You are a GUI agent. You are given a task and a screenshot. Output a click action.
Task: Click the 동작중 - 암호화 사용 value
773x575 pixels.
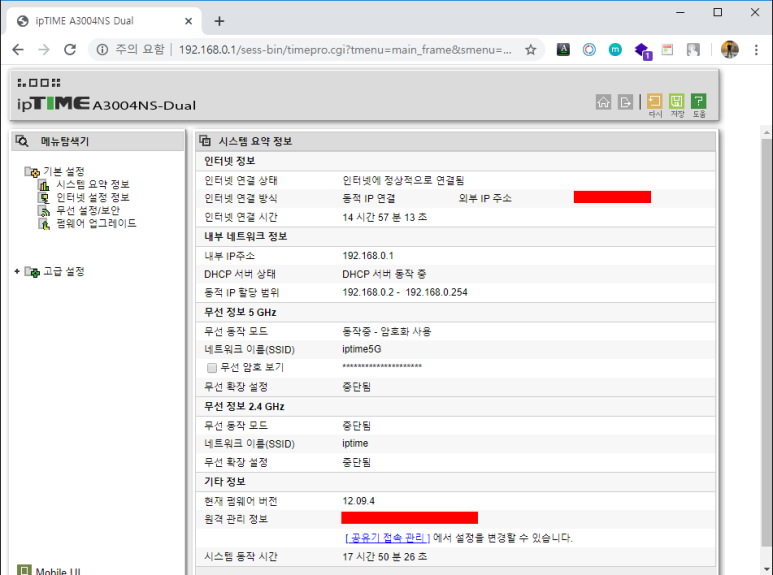pyautogui.click(x=386, y=331)
